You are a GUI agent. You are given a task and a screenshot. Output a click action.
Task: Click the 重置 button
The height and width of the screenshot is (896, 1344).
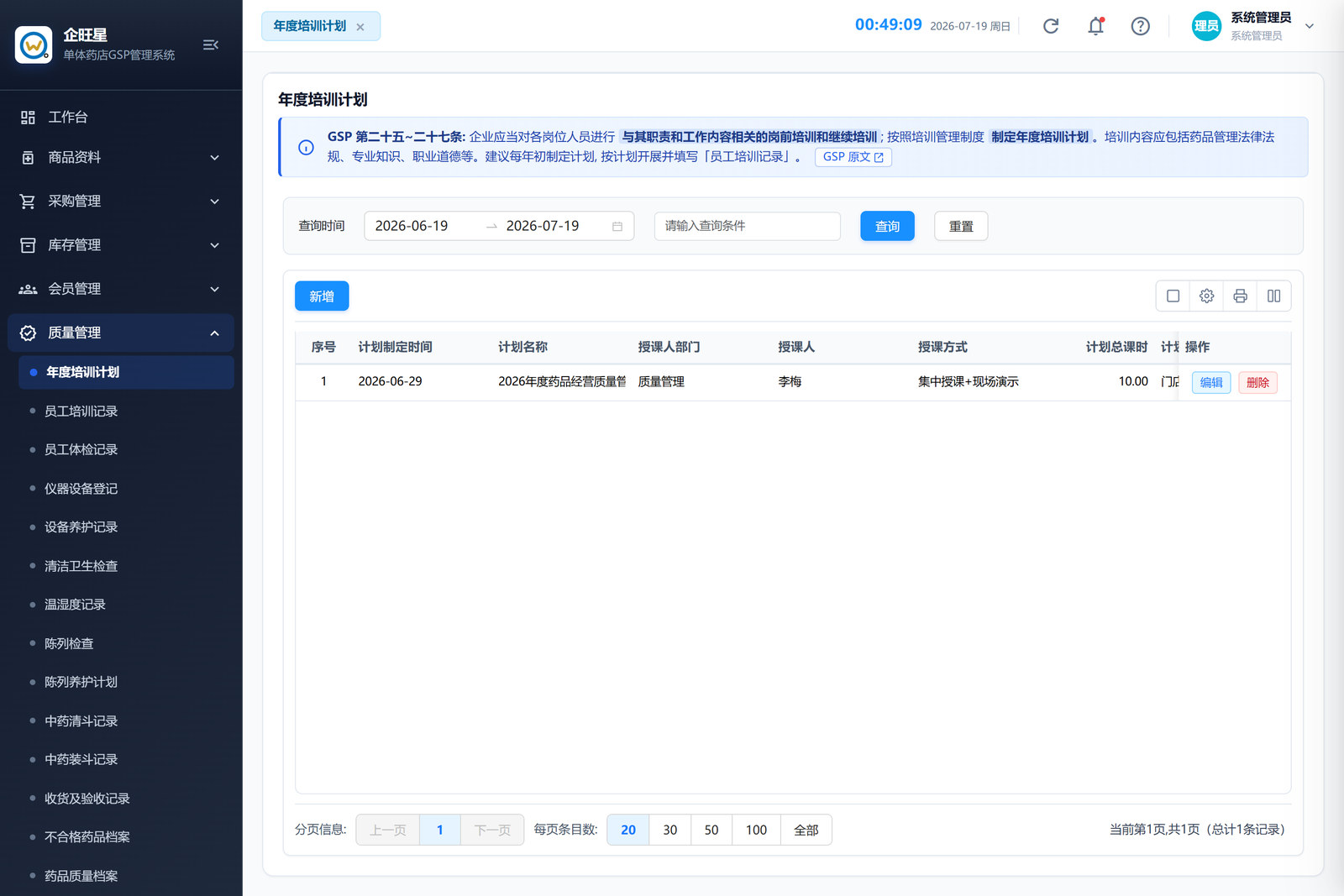coord(961,226)
